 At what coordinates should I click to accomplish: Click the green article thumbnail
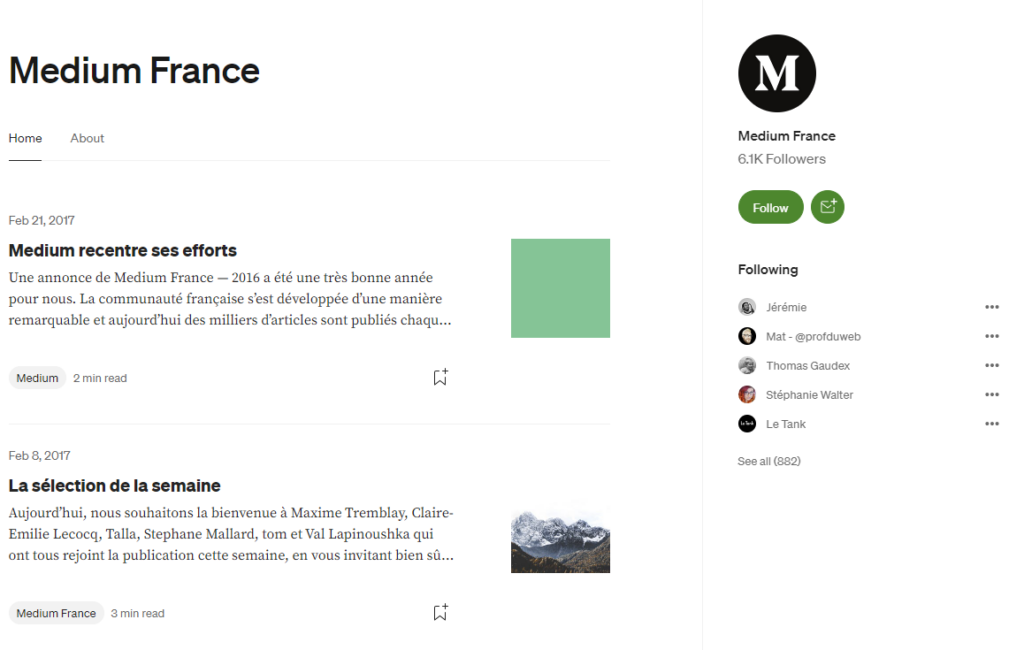[x=560, y=288]
